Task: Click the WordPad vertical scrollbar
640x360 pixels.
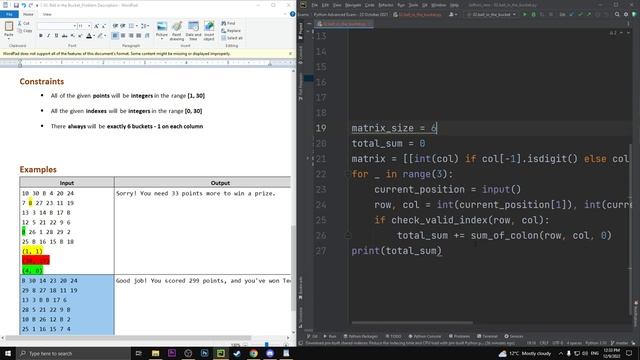Action: click(293, 268)
